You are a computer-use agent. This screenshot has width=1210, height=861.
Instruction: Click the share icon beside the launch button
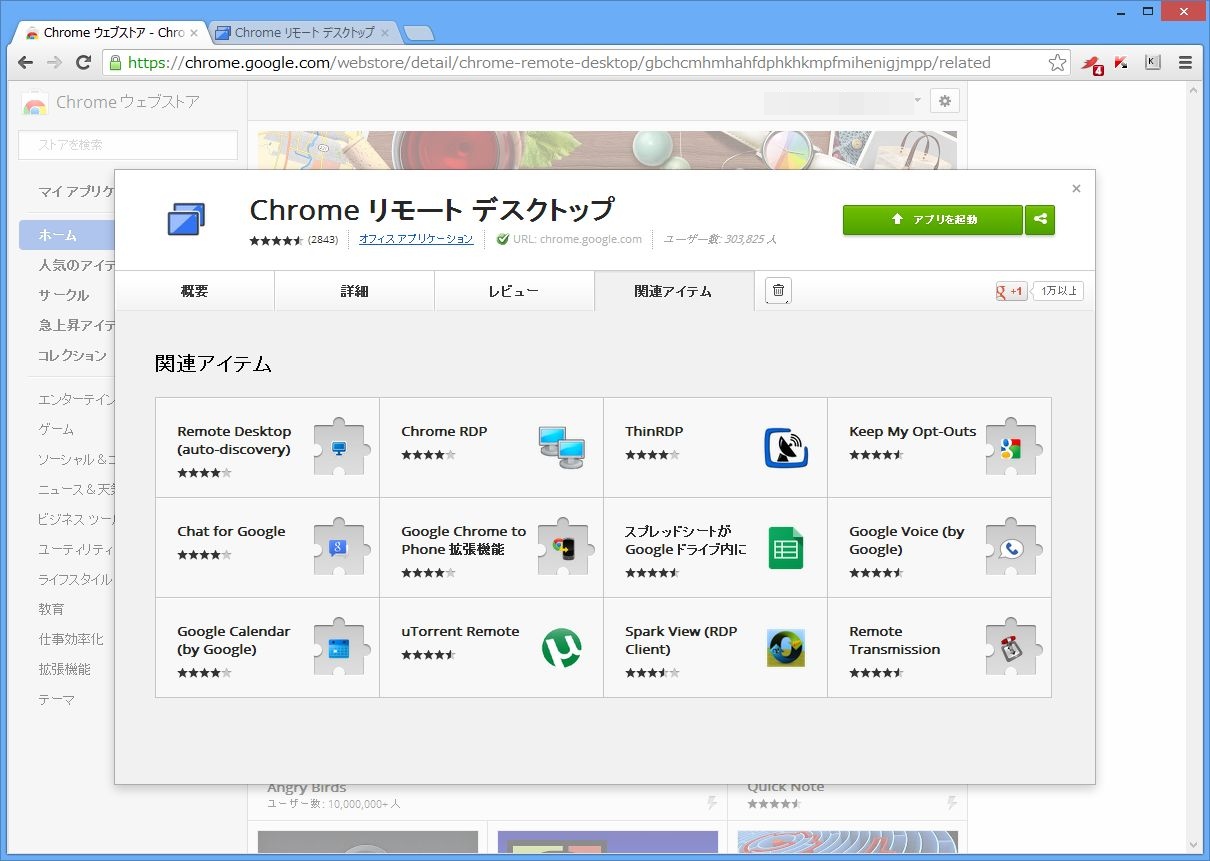[x=1040, y=220]
